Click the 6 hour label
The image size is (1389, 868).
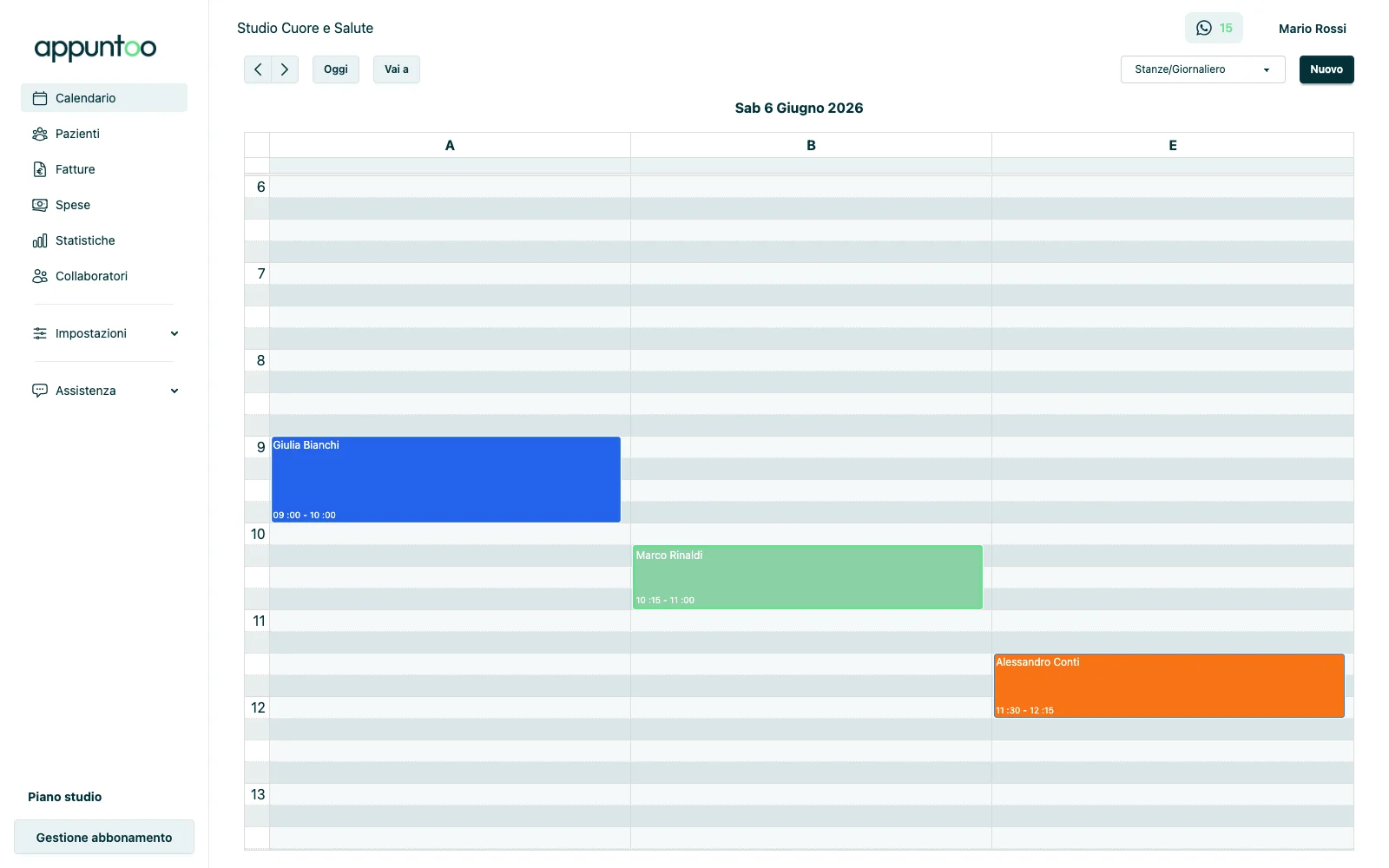tap(260, 187)
